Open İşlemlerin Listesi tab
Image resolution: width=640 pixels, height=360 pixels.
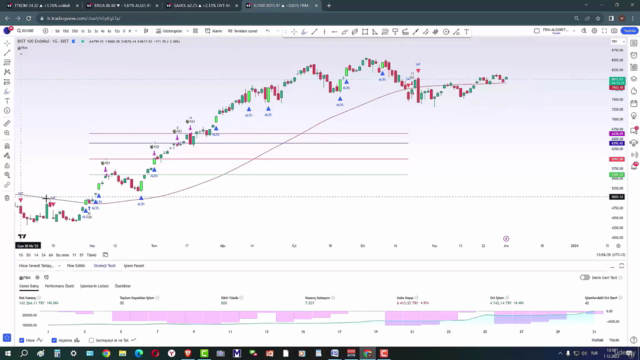[x=94, y=286]
